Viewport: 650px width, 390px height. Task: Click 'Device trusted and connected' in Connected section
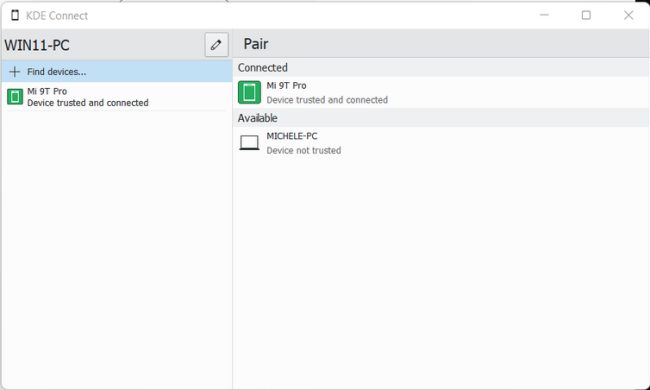[x=327, y=100]
